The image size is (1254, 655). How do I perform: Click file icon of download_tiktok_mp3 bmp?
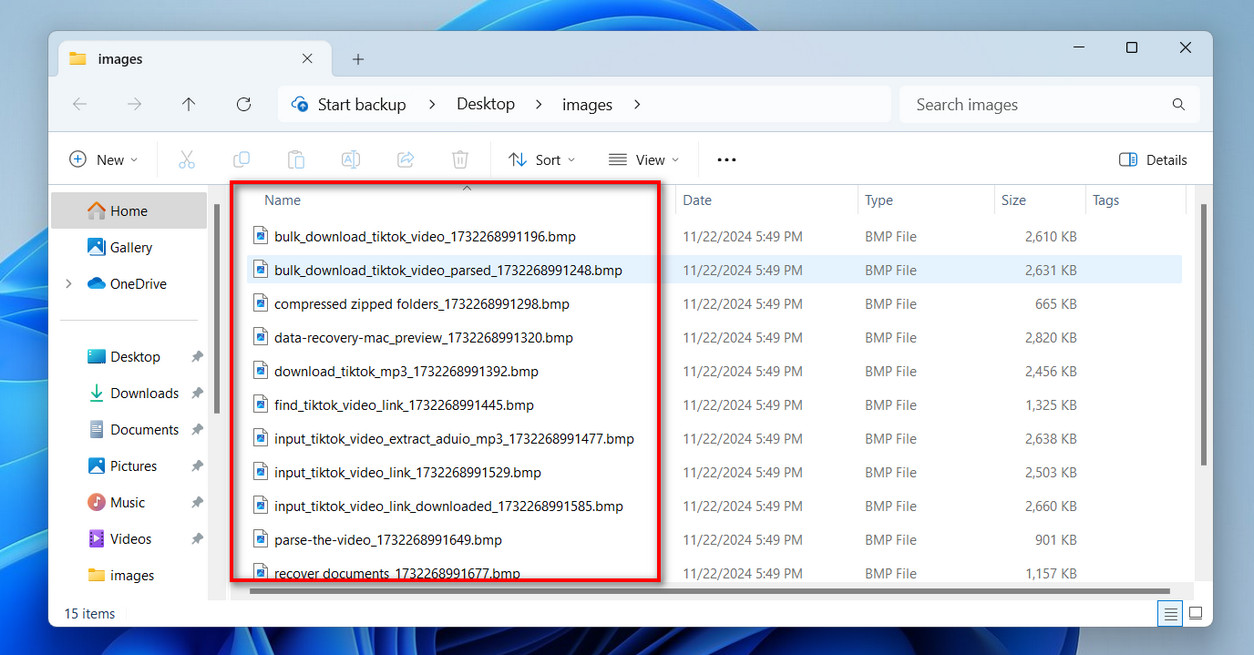pos(260,371)
